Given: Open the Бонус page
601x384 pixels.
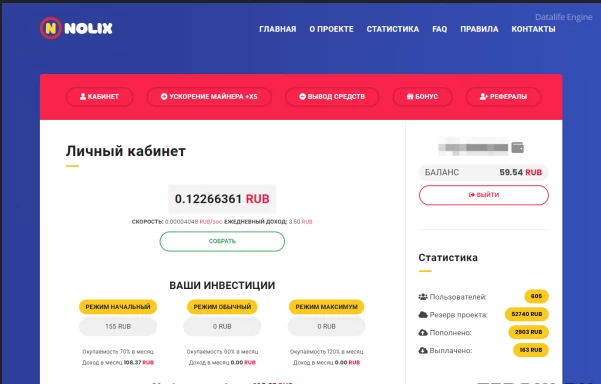Looking at the screenshot, I should 422,97.
